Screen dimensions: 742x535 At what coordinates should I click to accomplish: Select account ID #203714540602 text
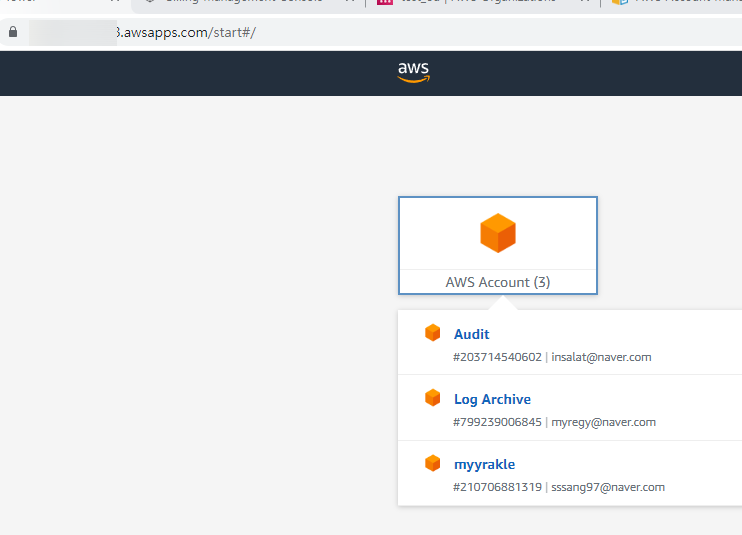pyautogui.click(x=497, y=357)
